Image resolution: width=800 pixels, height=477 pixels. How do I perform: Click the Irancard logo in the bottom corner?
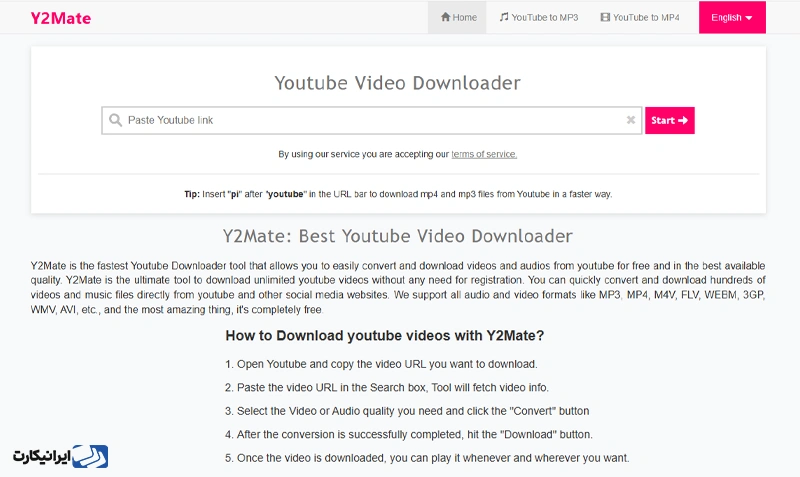[x=60, y=456]
